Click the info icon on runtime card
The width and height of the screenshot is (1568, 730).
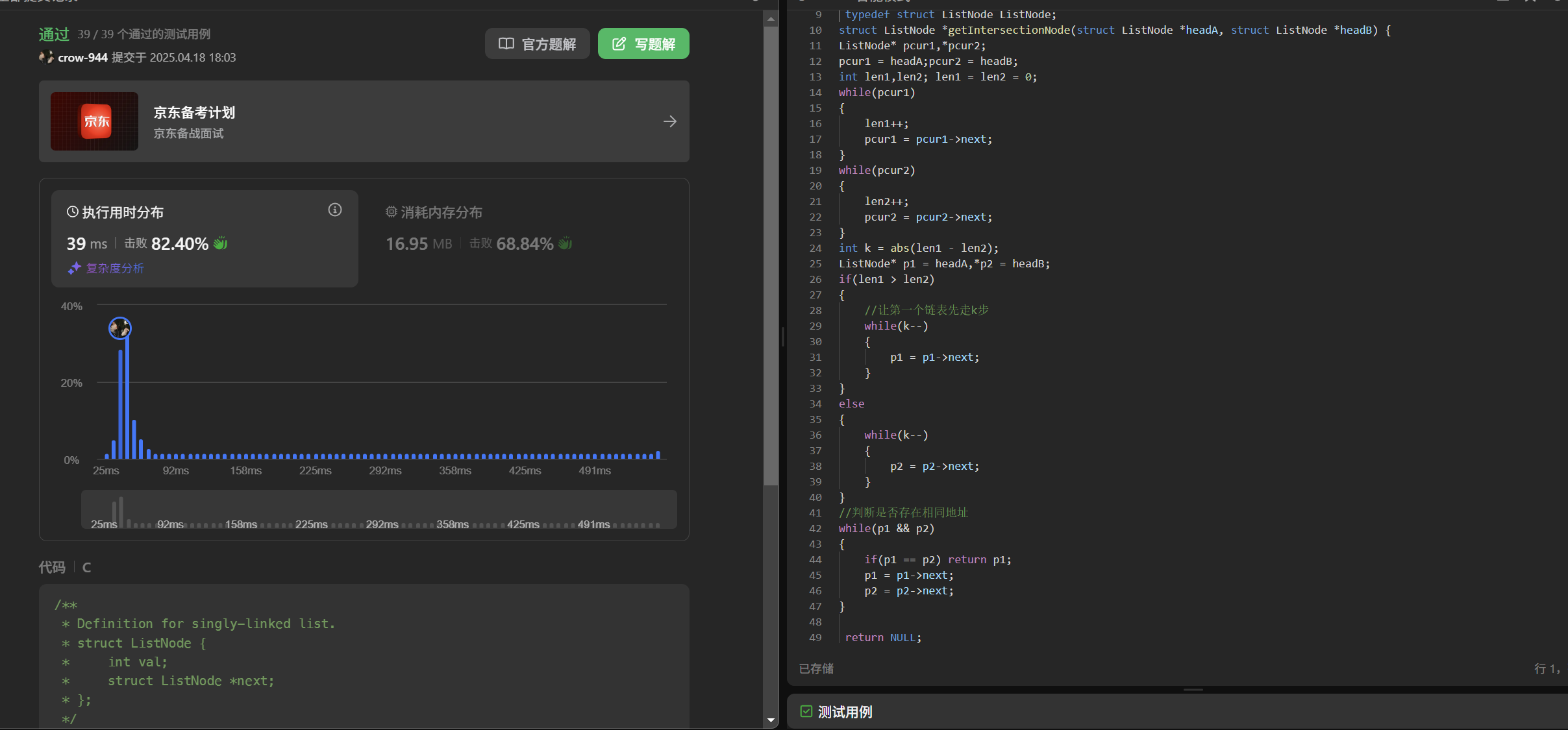334,210
